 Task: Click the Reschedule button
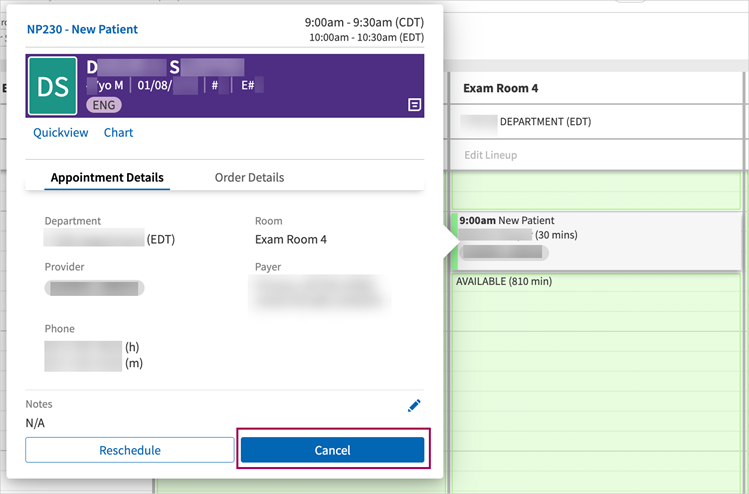[x=130, y=450]
